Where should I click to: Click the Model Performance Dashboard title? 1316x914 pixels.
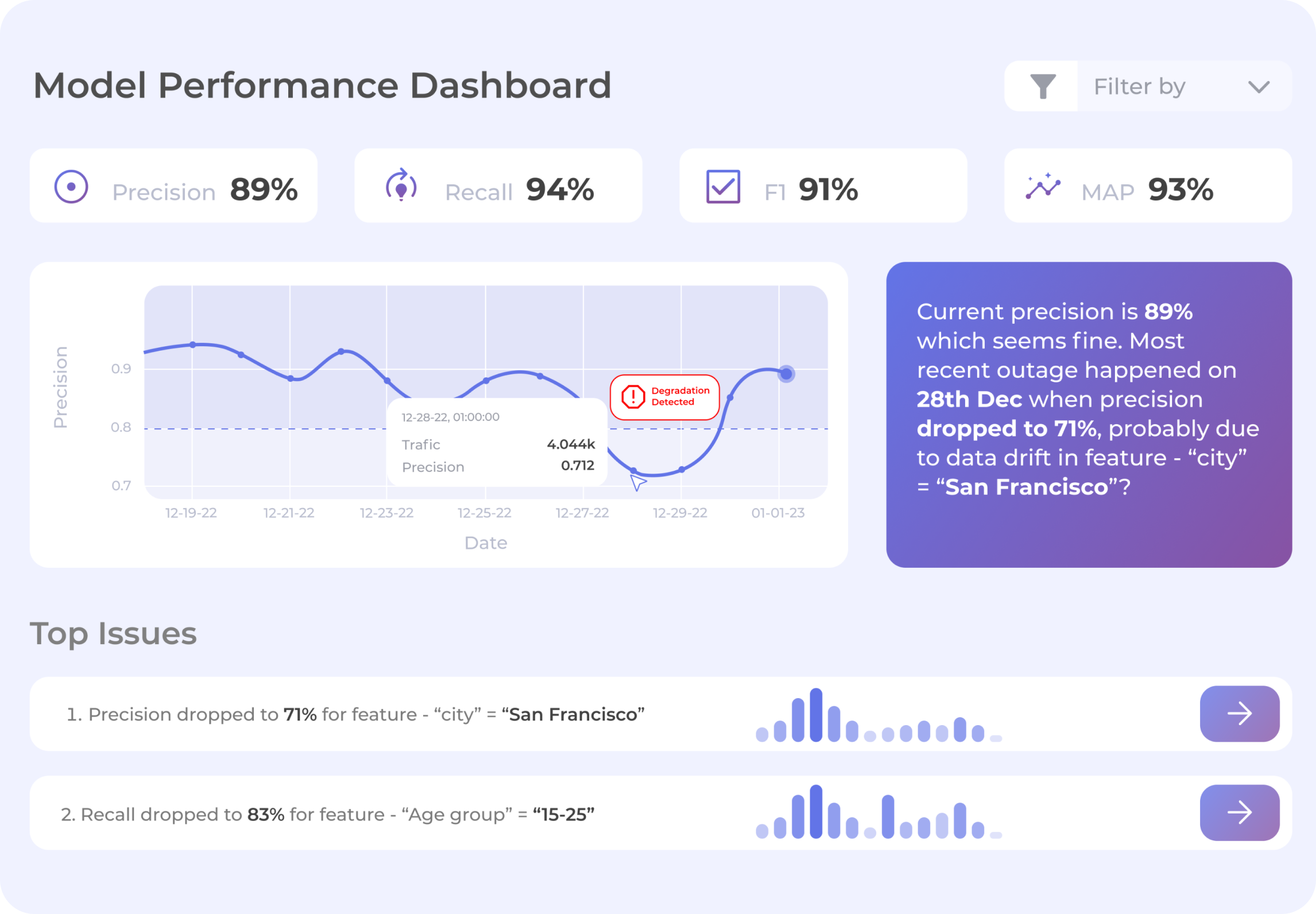(322, 85)
